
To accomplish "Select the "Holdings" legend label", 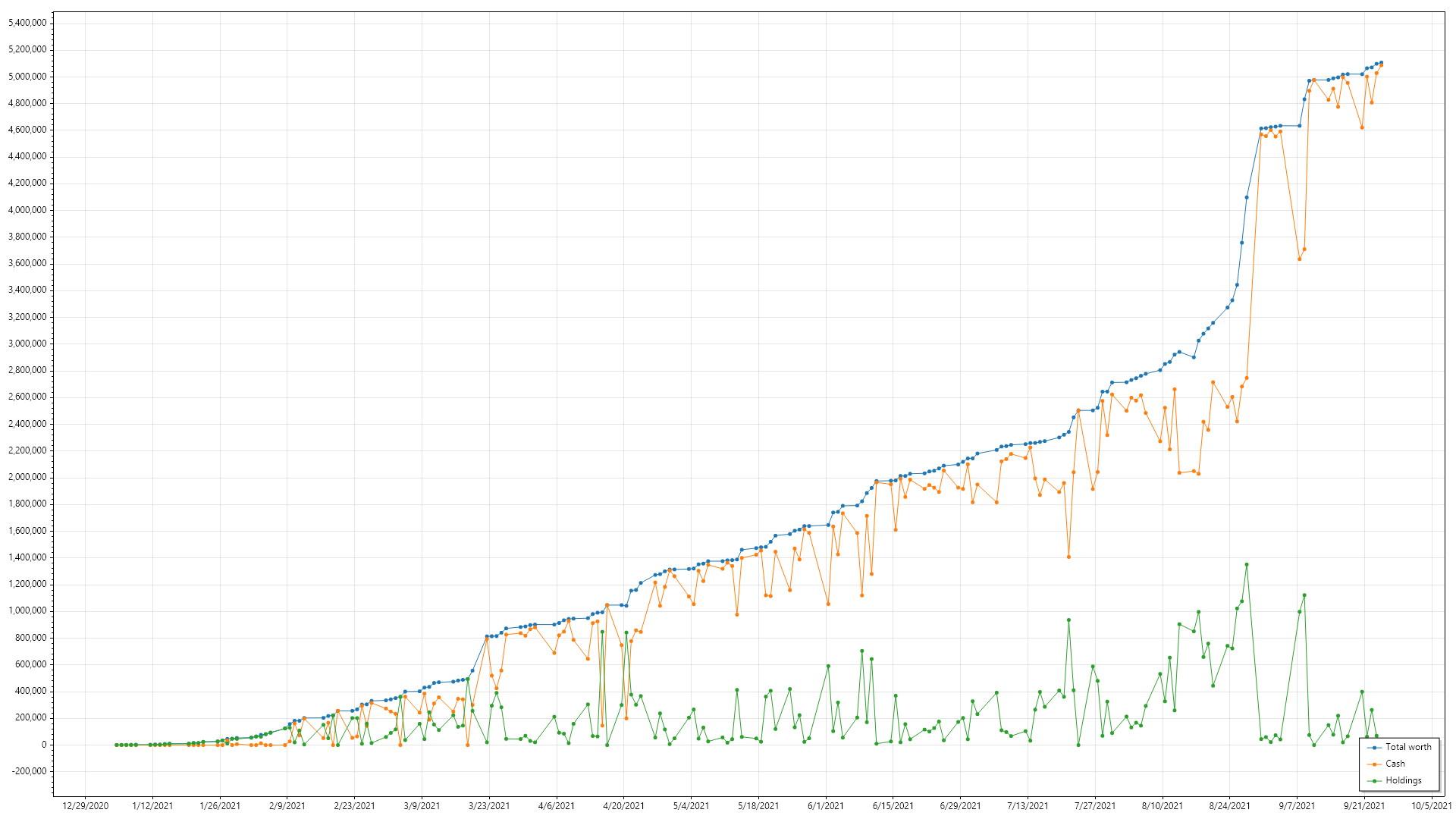I will tap(1404, 780).
